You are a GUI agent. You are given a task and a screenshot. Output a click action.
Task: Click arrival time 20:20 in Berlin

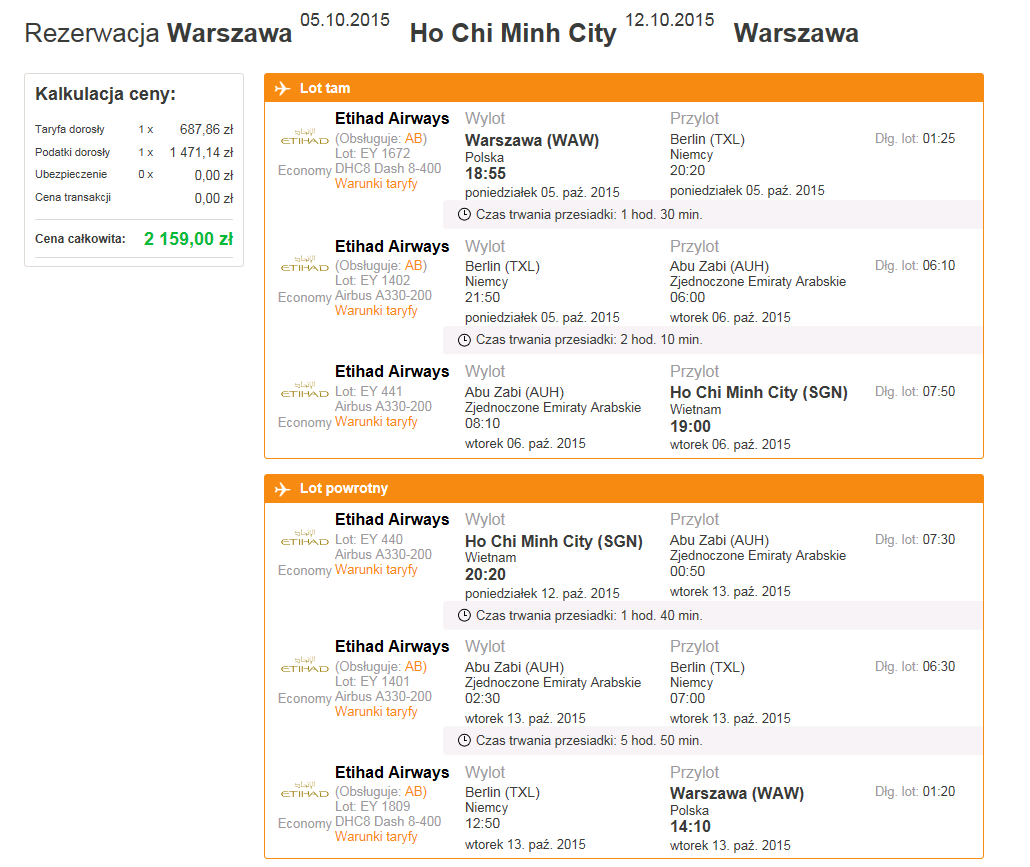[687, 171]
